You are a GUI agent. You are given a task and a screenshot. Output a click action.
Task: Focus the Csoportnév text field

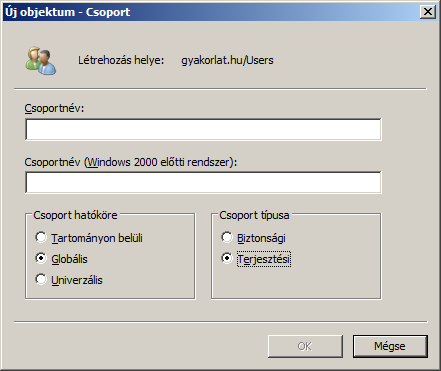tap(203, 129)
